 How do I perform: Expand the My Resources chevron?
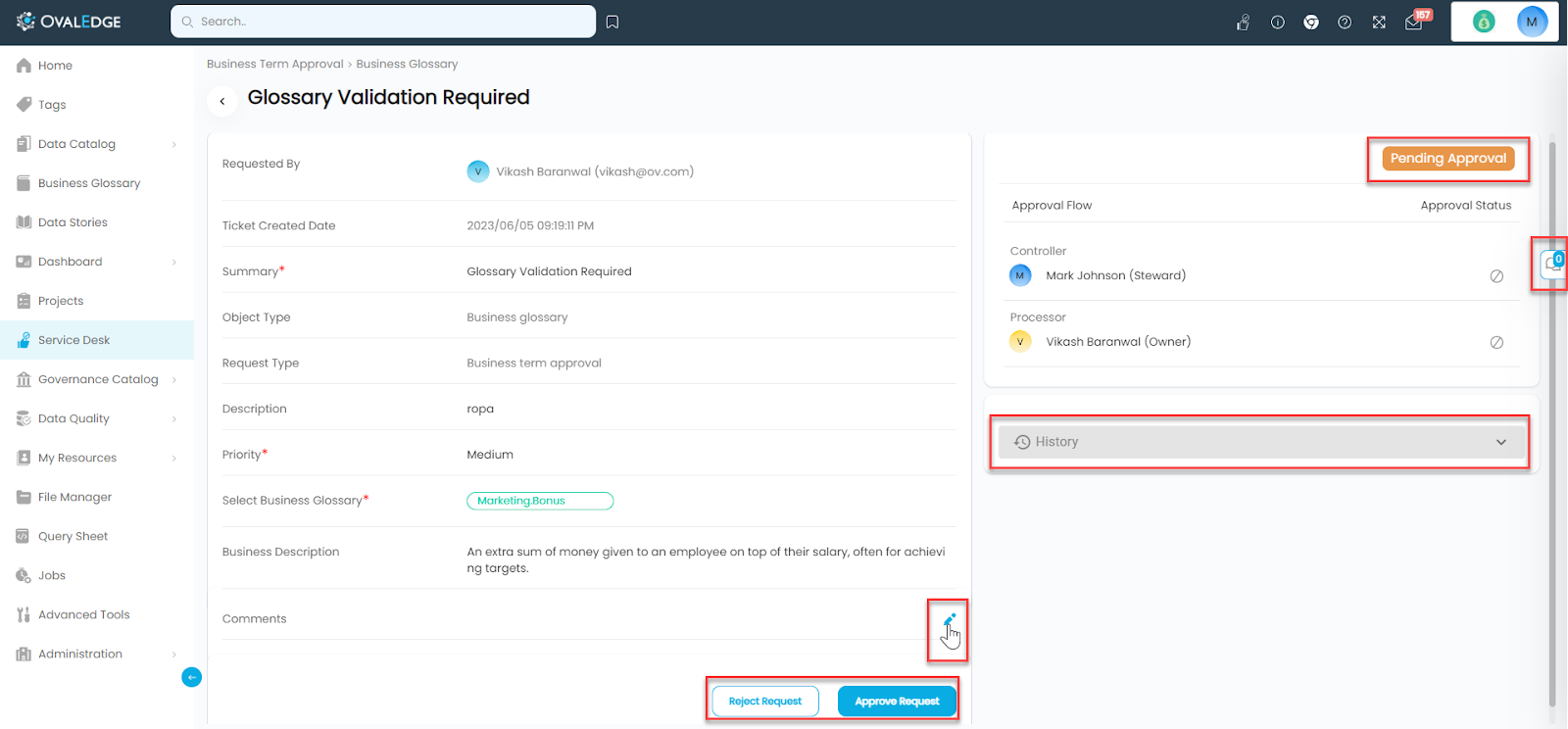click(174, 458)
